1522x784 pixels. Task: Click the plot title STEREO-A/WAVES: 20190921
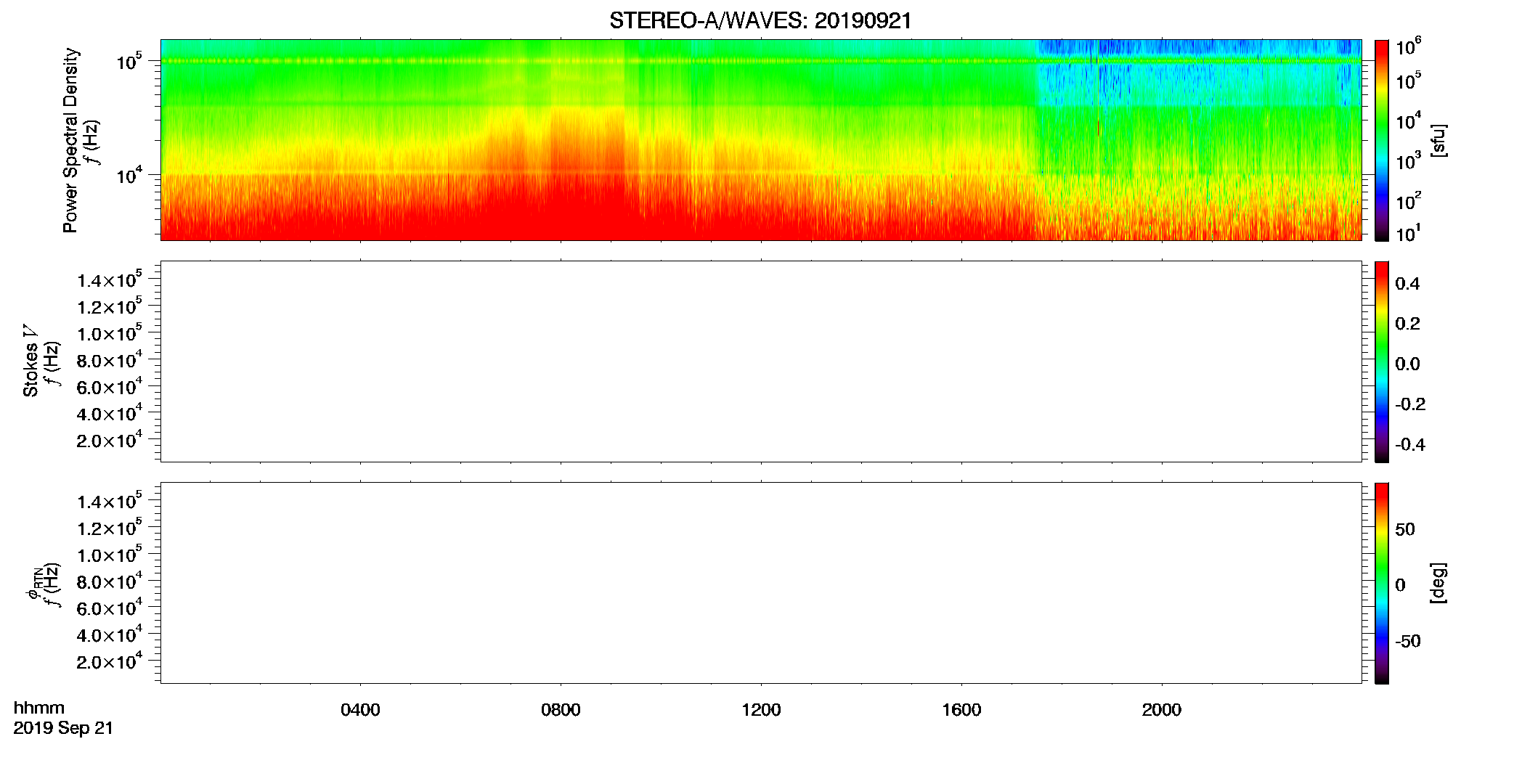(x=760, y=21)
